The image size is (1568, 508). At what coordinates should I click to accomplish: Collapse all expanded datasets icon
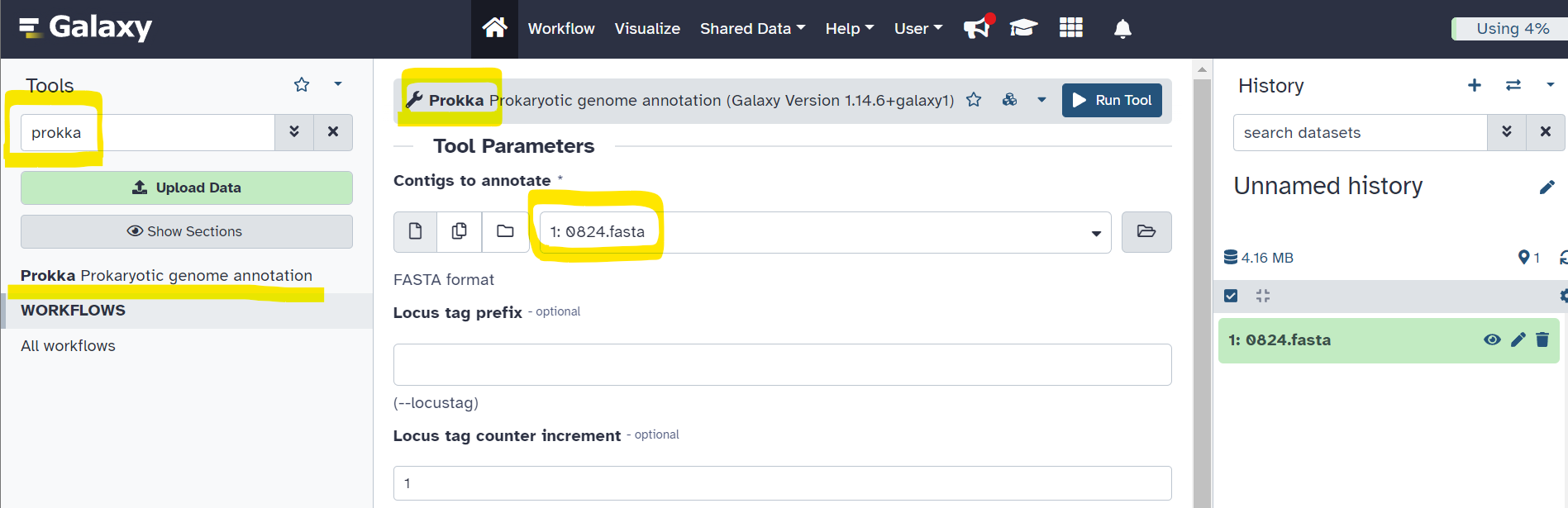[x=1262, y=296]
